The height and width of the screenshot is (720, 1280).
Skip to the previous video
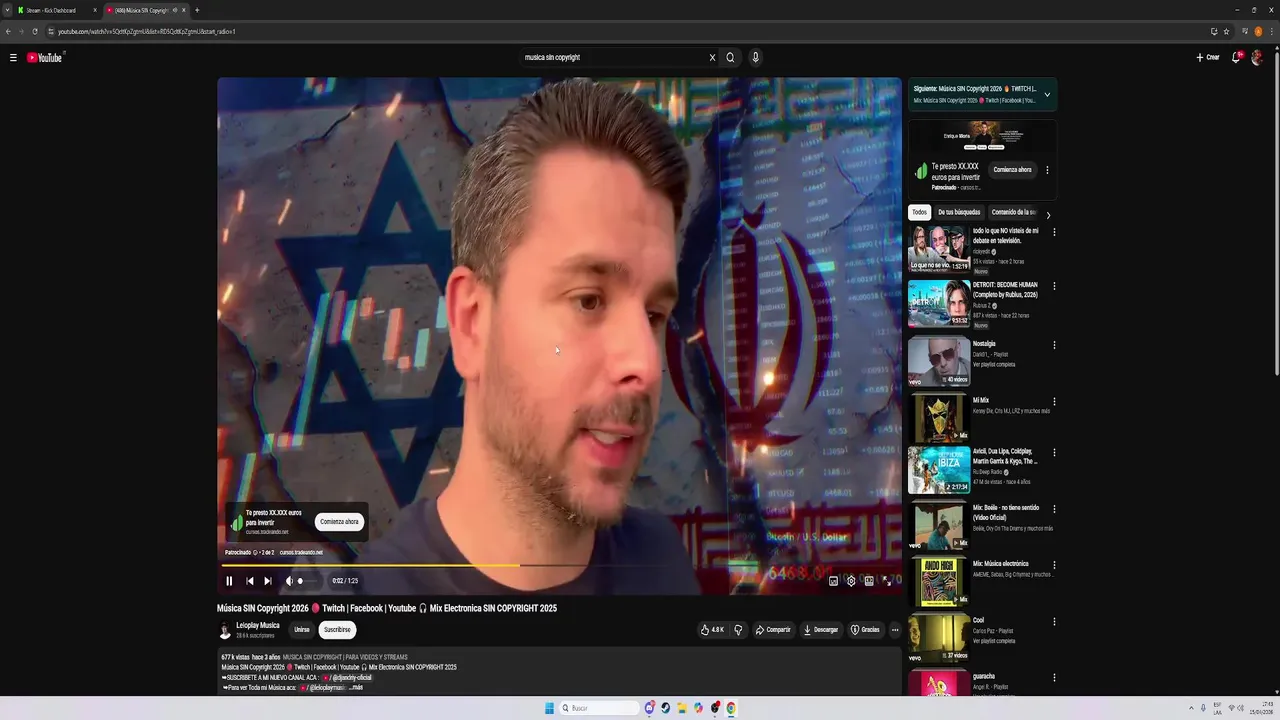pos(249,581)
